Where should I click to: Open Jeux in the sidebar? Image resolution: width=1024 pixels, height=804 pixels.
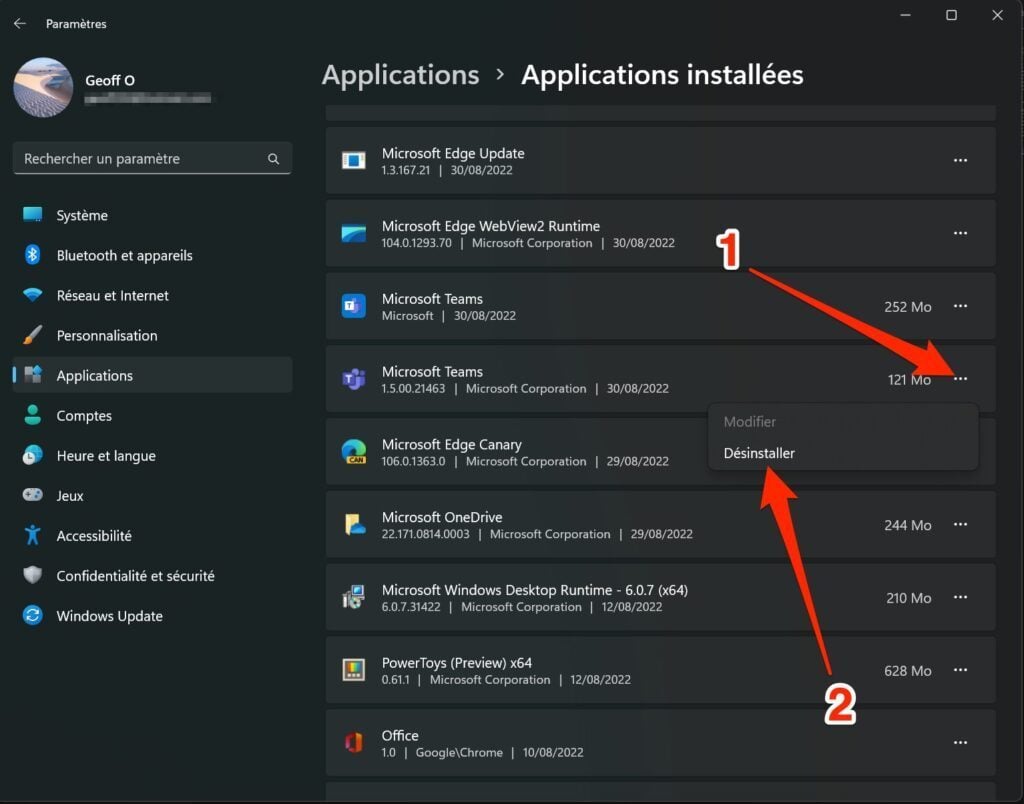(152, 495)
